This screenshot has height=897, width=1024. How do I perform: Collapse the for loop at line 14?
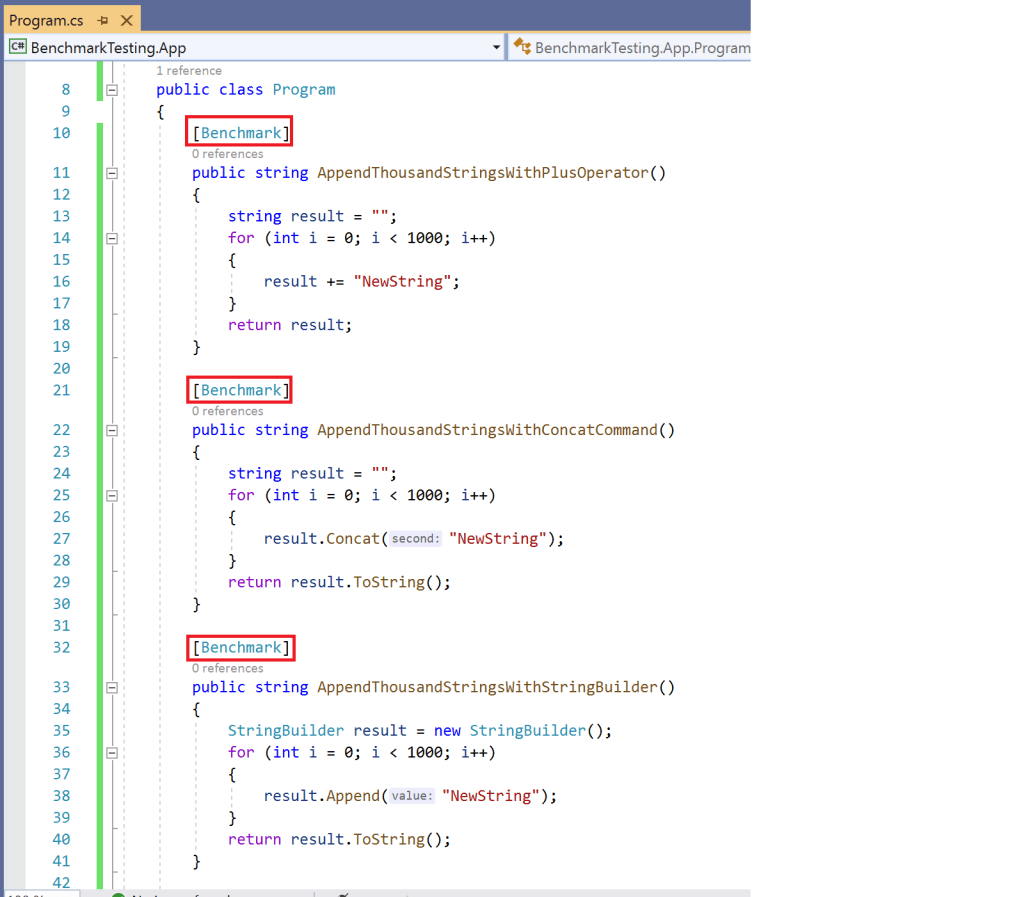tap(112, 238)
